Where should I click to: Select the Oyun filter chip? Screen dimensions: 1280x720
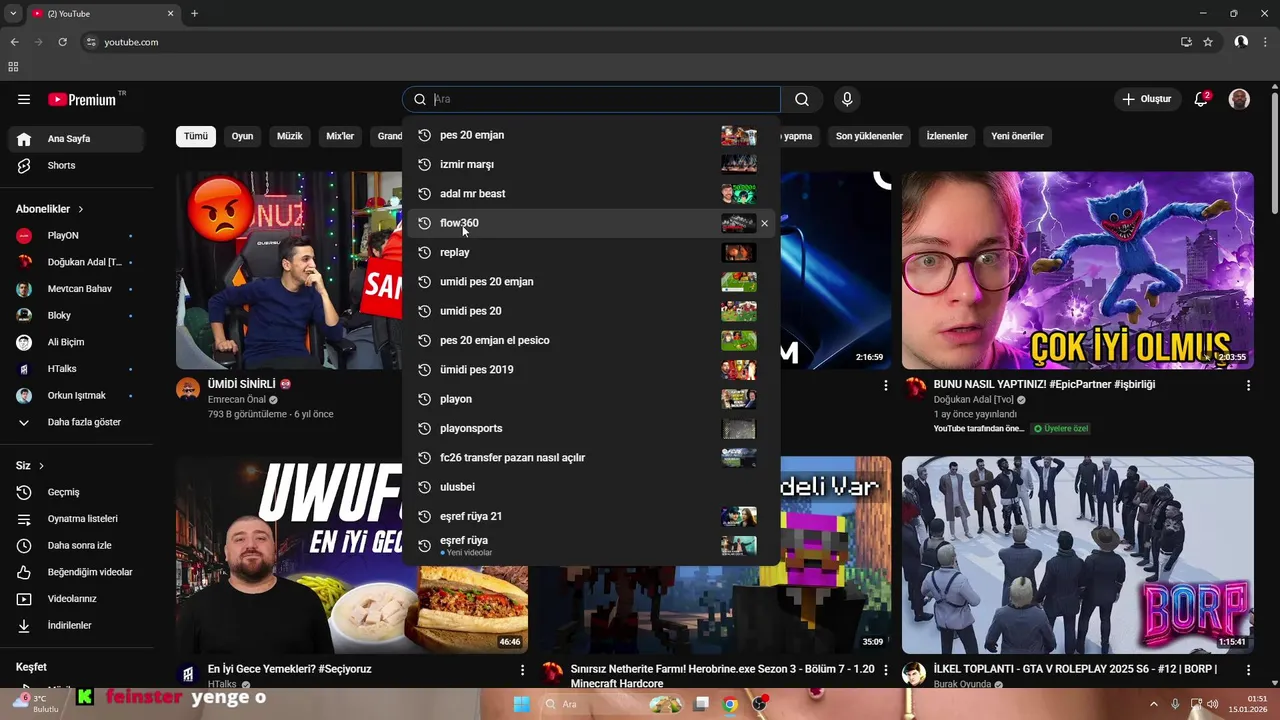pyautogui.click(x=243, y=136)
